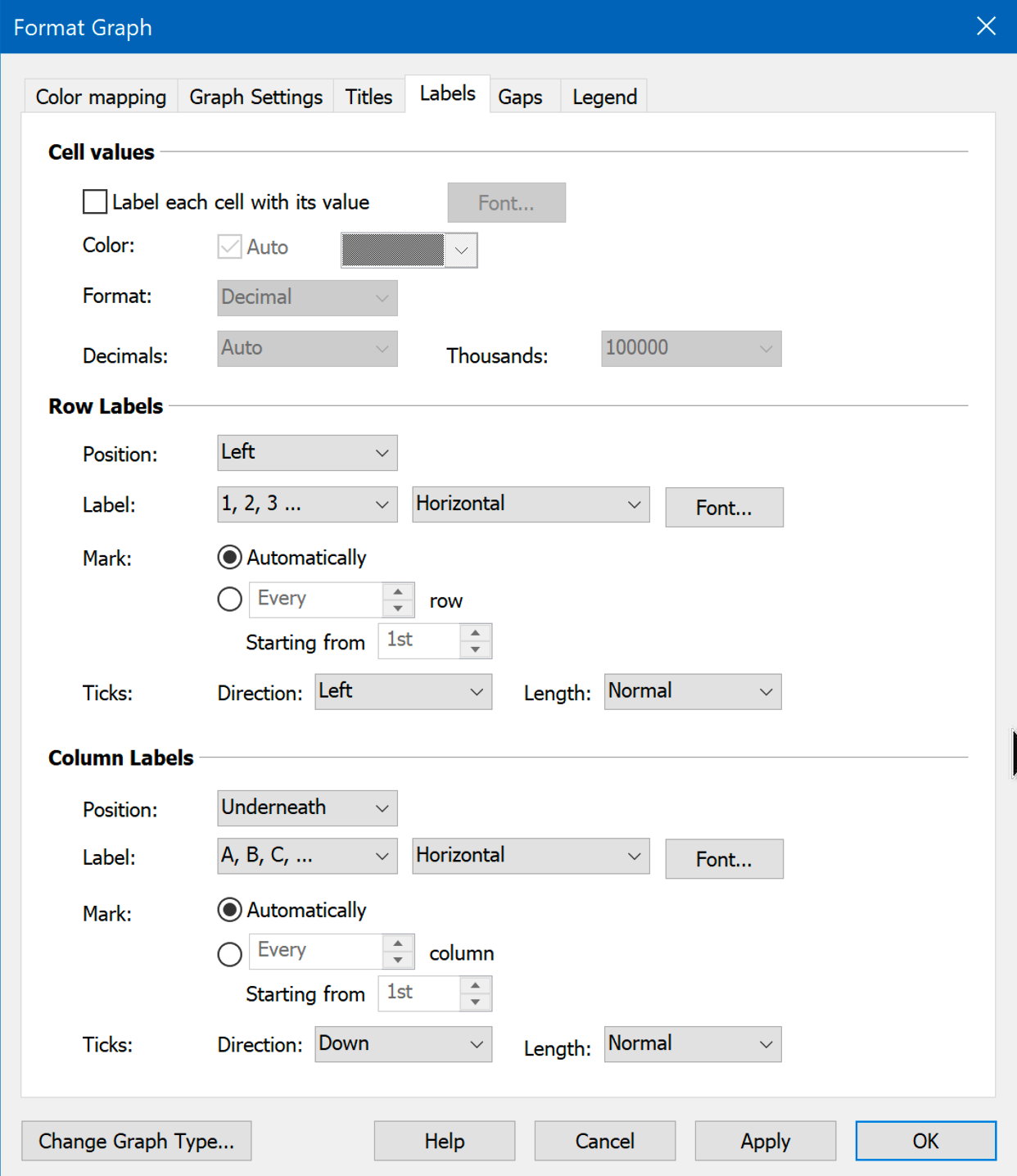The image size is (1017, 1176).
Task: Click Column Labels Font button
Action: 724,859
